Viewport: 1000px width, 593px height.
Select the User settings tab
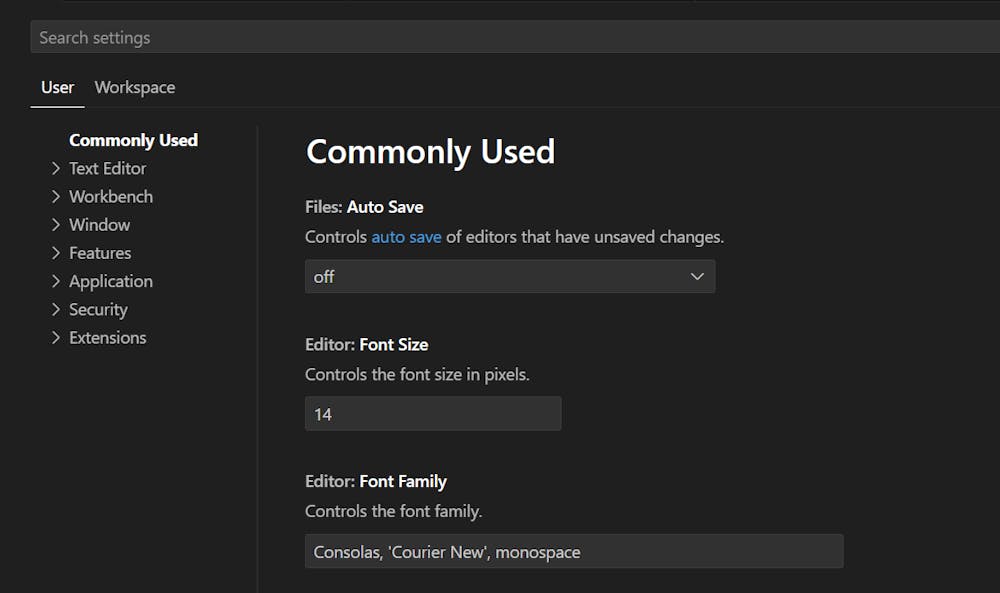coord(57,87)
